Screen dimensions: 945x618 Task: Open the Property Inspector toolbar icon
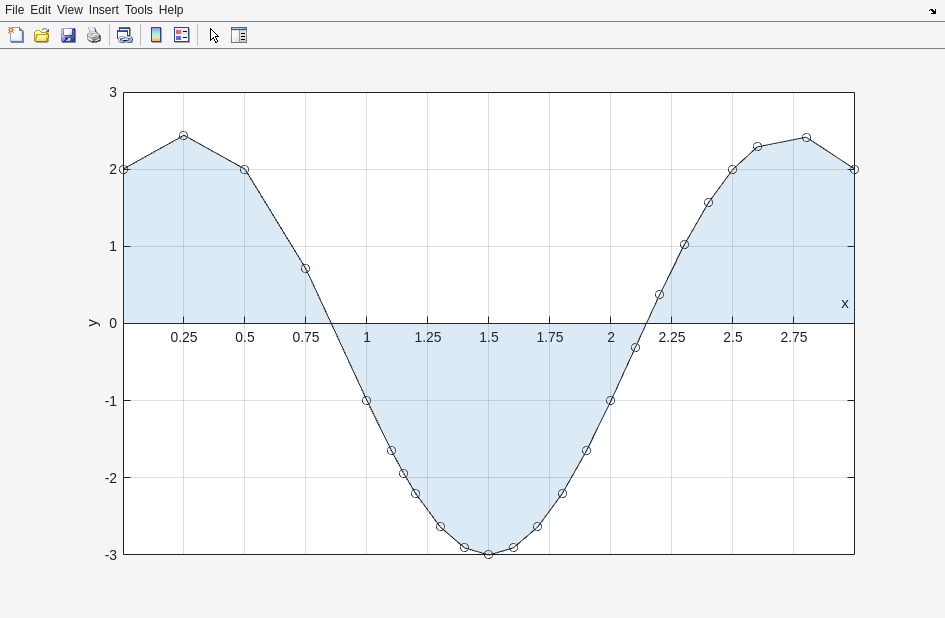(x=239, y=35)
